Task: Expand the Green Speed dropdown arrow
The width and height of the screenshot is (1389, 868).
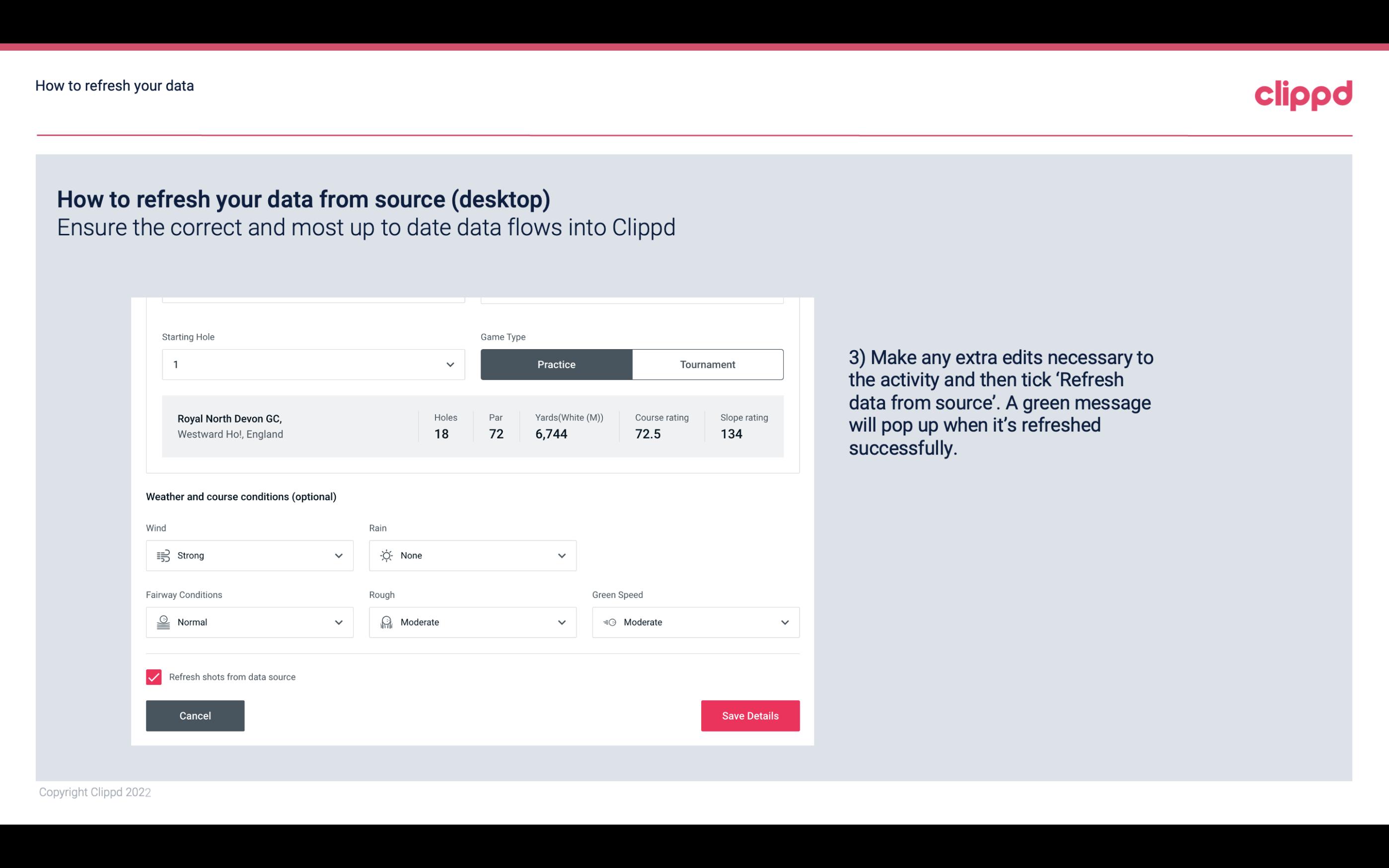Action: pyautogui.click(x=785, y=622)
